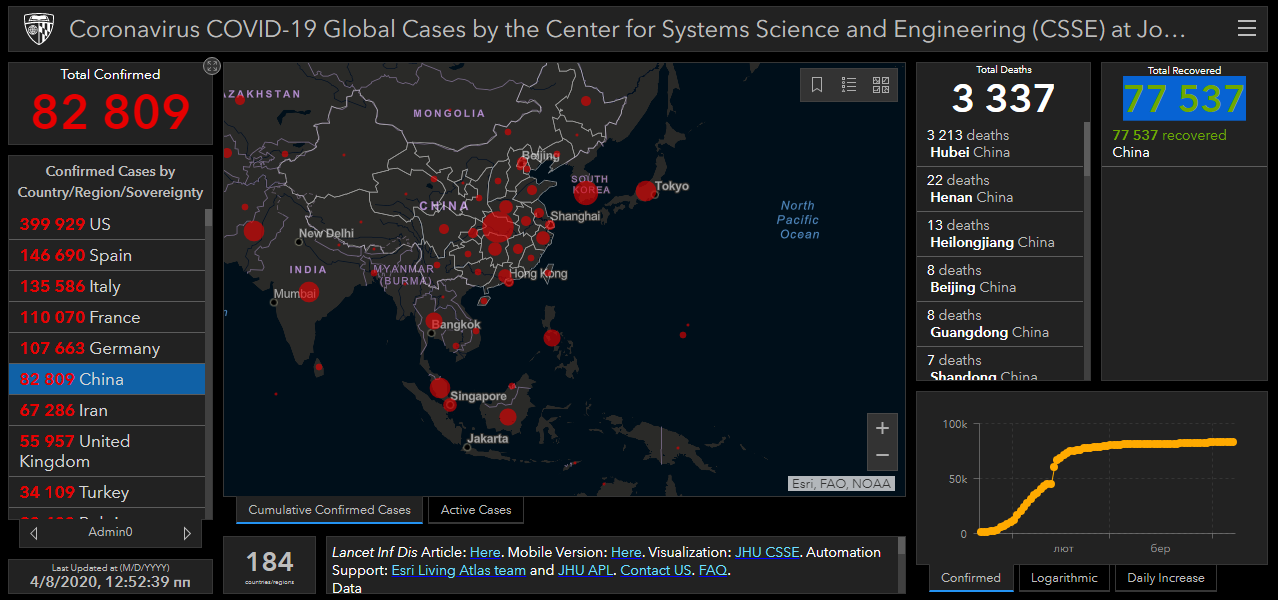Follow the JHU APL link

coord(585,570)
